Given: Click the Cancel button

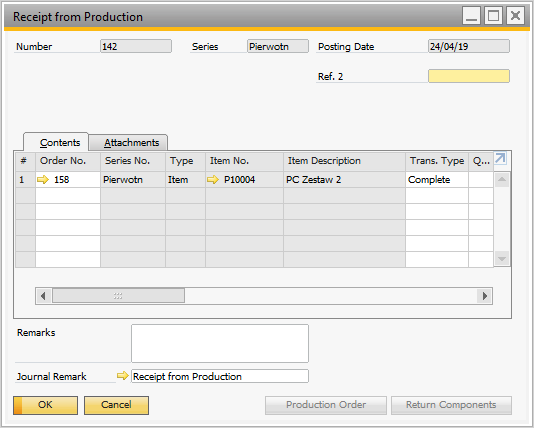Looking at the screenshot, I should tap(116, 405).
